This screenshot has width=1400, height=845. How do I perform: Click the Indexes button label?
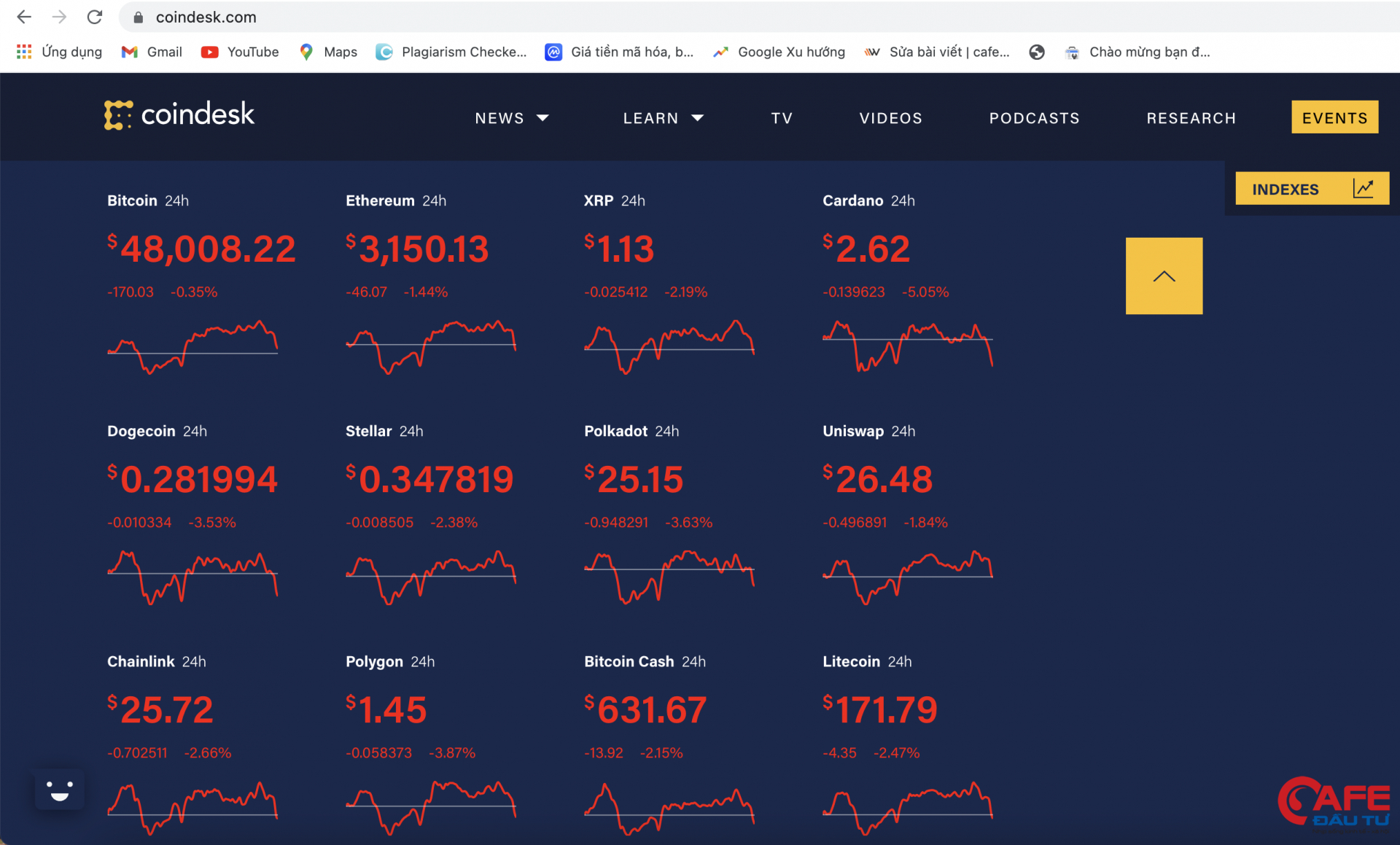[1285, 190]
